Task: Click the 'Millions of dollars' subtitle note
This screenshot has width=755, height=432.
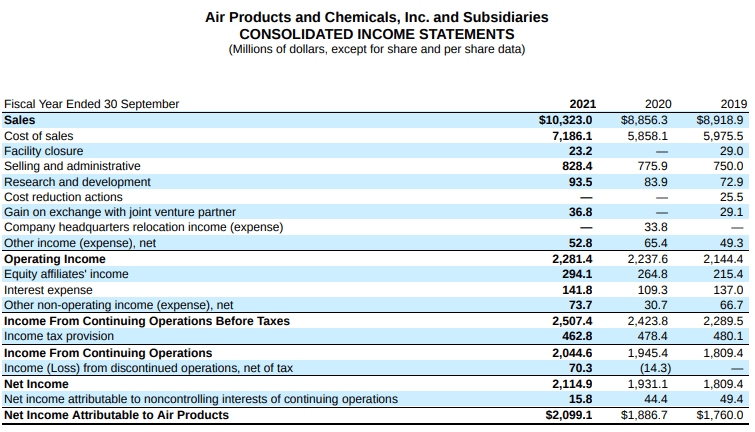Action: [377, 49]
